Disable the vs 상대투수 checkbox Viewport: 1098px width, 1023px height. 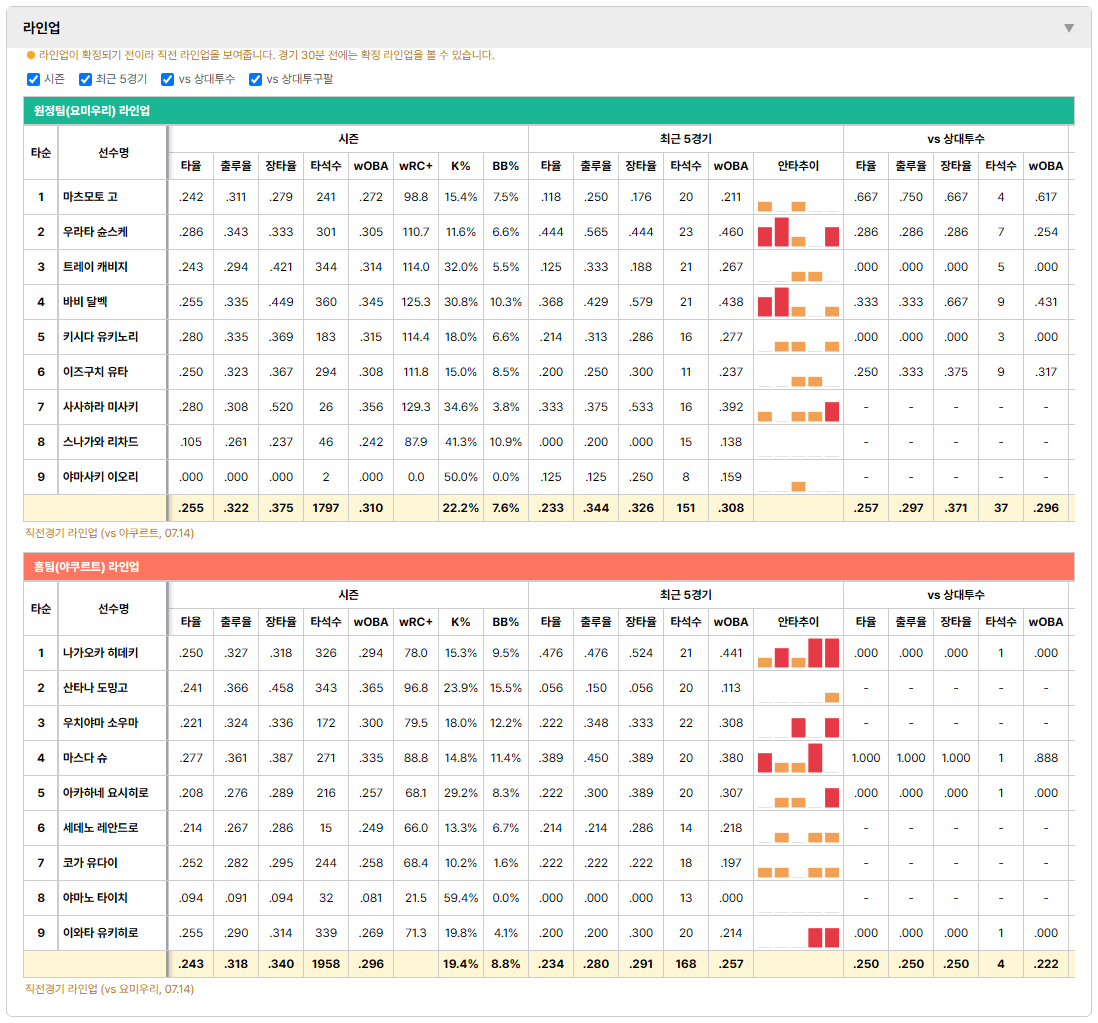click(x=167, y=79)
